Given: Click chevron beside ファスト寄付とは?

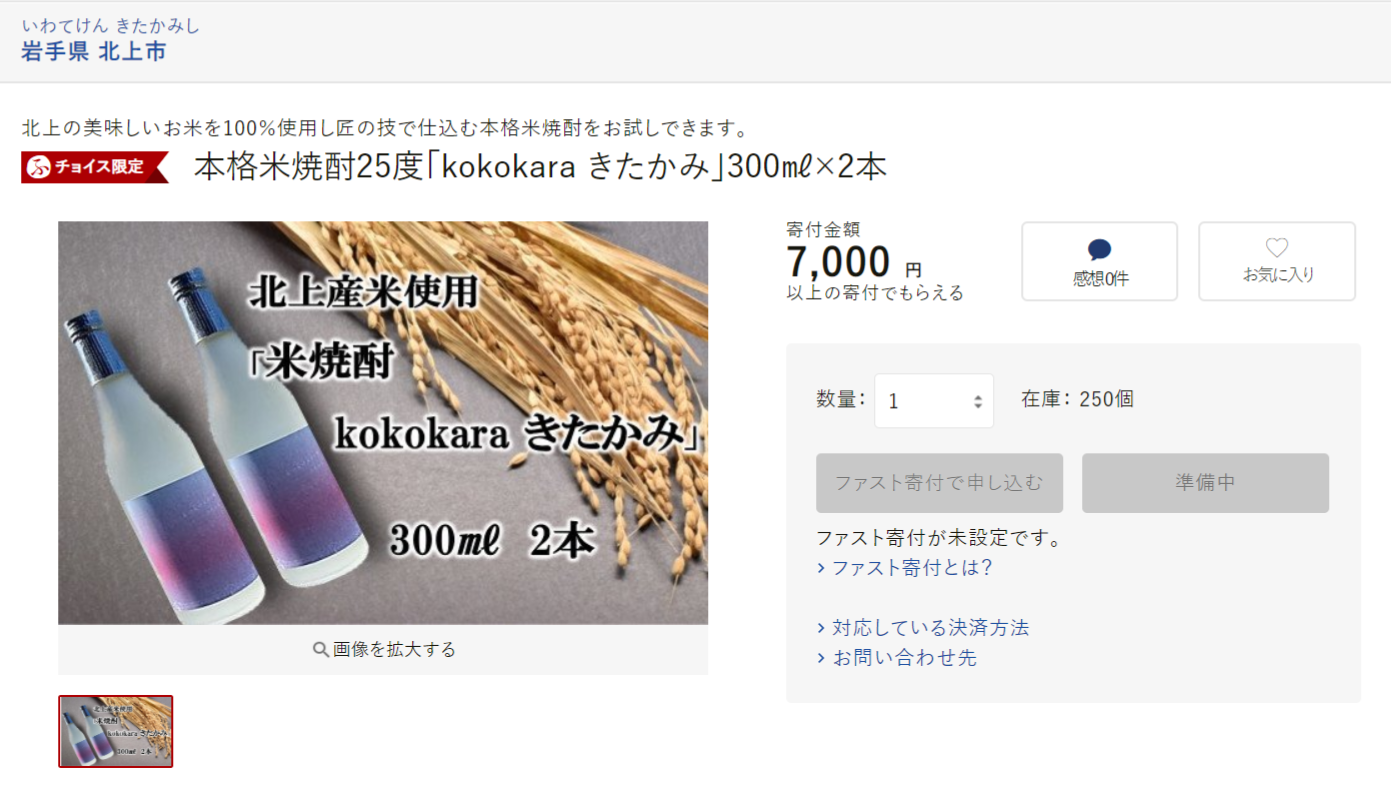Looking at the screenshot, I should 821,568.
